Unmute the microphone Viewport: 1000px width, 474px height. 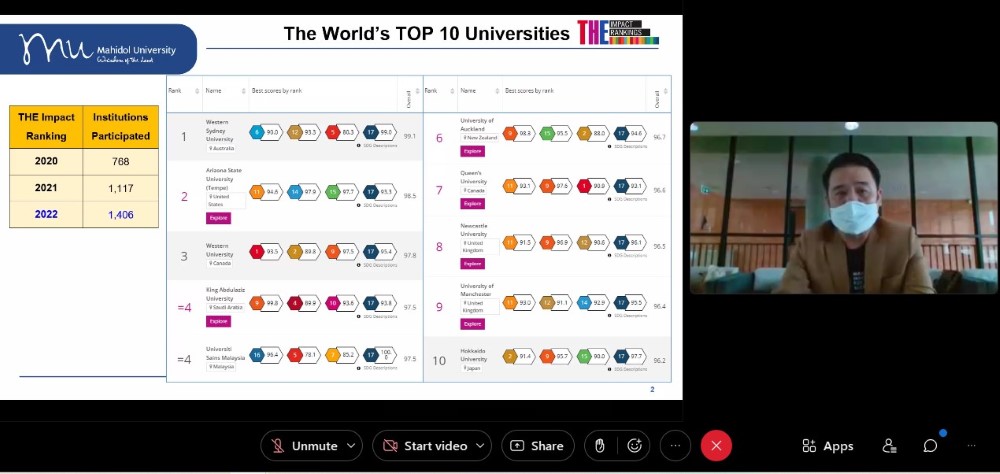(x=303, y=446)
